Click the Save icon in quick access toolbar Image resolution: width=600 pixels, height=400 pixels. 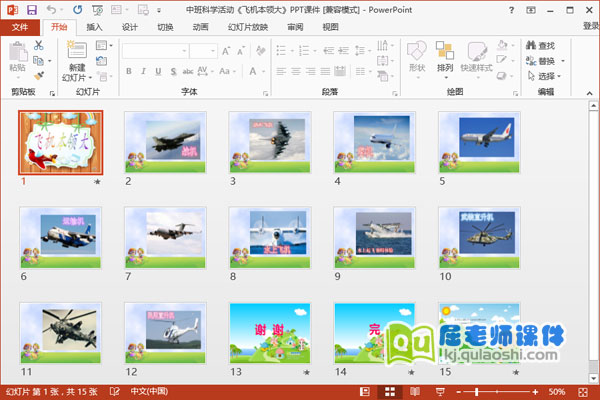pyautogui.click(x=32, y=9)
